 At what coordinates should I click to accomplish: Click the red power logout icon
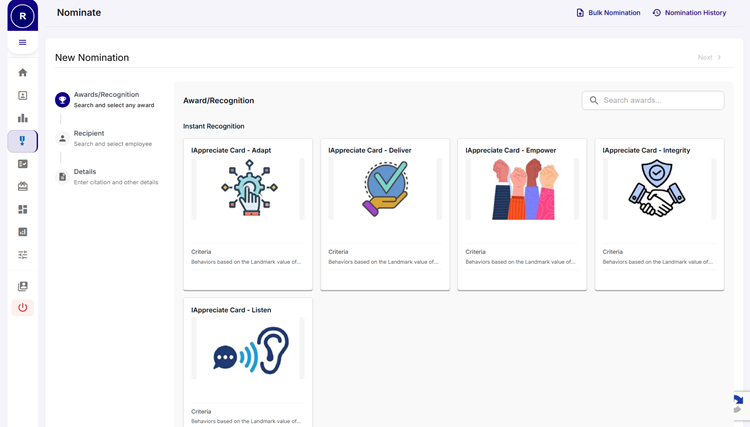click(x=22, y=307)
